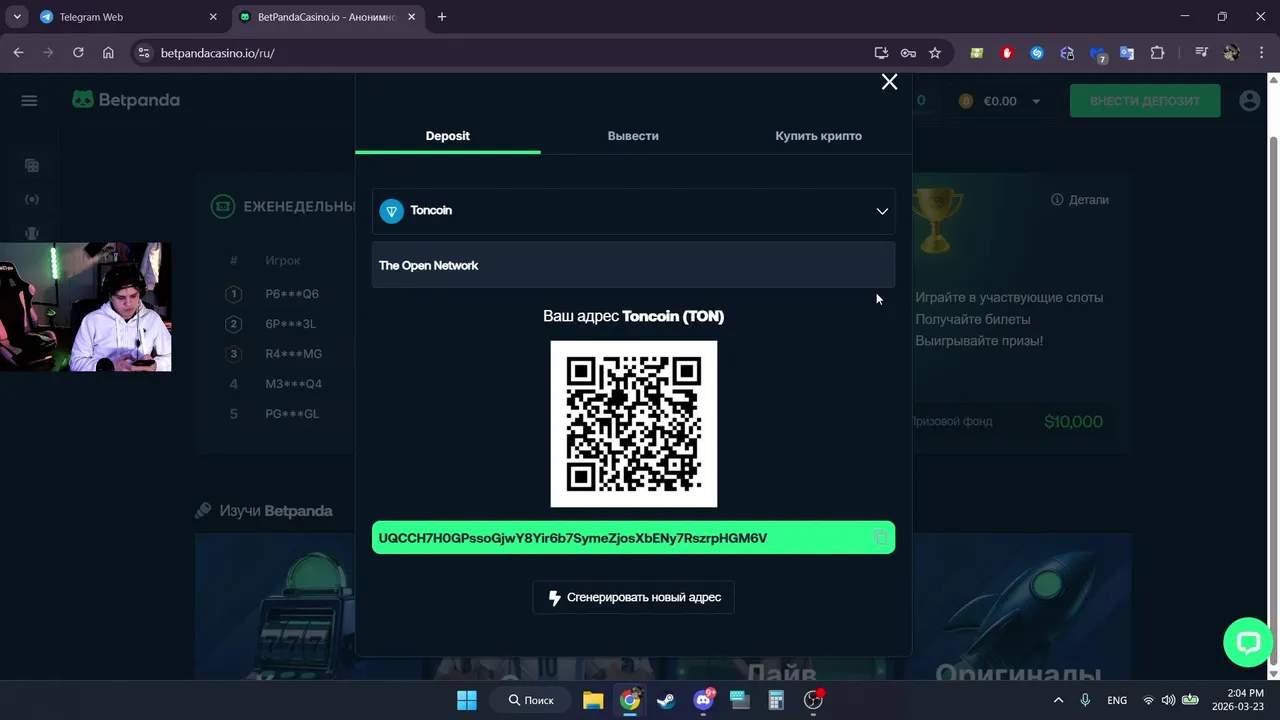View site information icon
This screenshot has height=720, width=1280.
143,53
